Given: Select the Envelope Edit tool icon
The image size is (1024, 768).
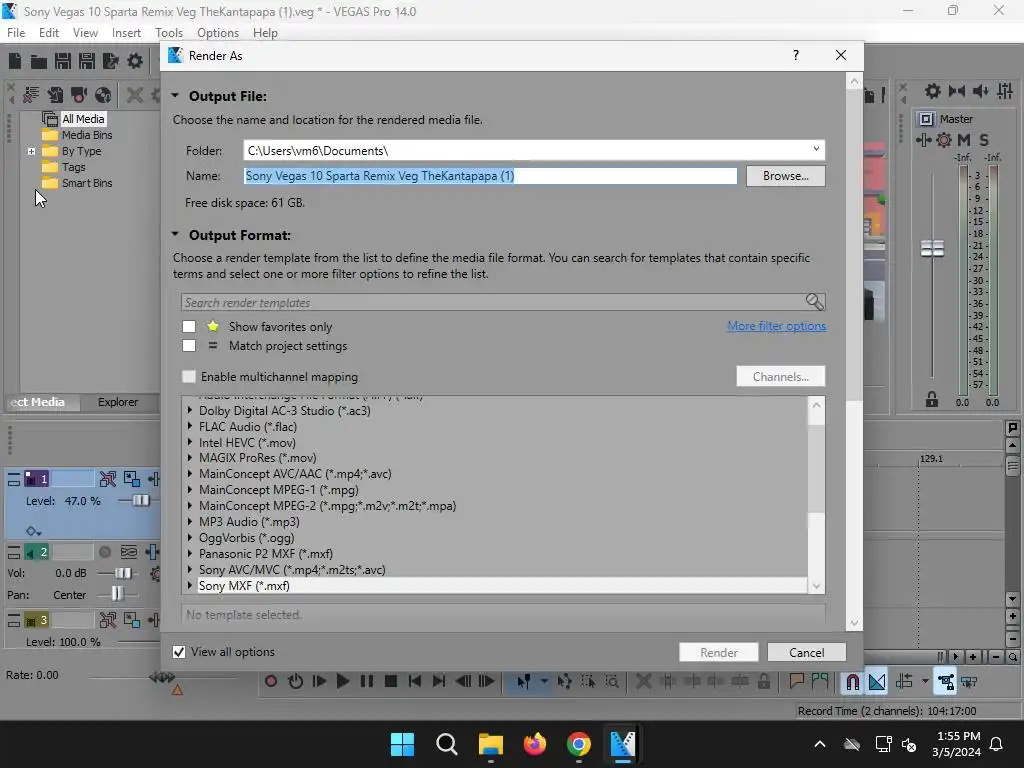Looking at the screenshot, I should 564,682.
